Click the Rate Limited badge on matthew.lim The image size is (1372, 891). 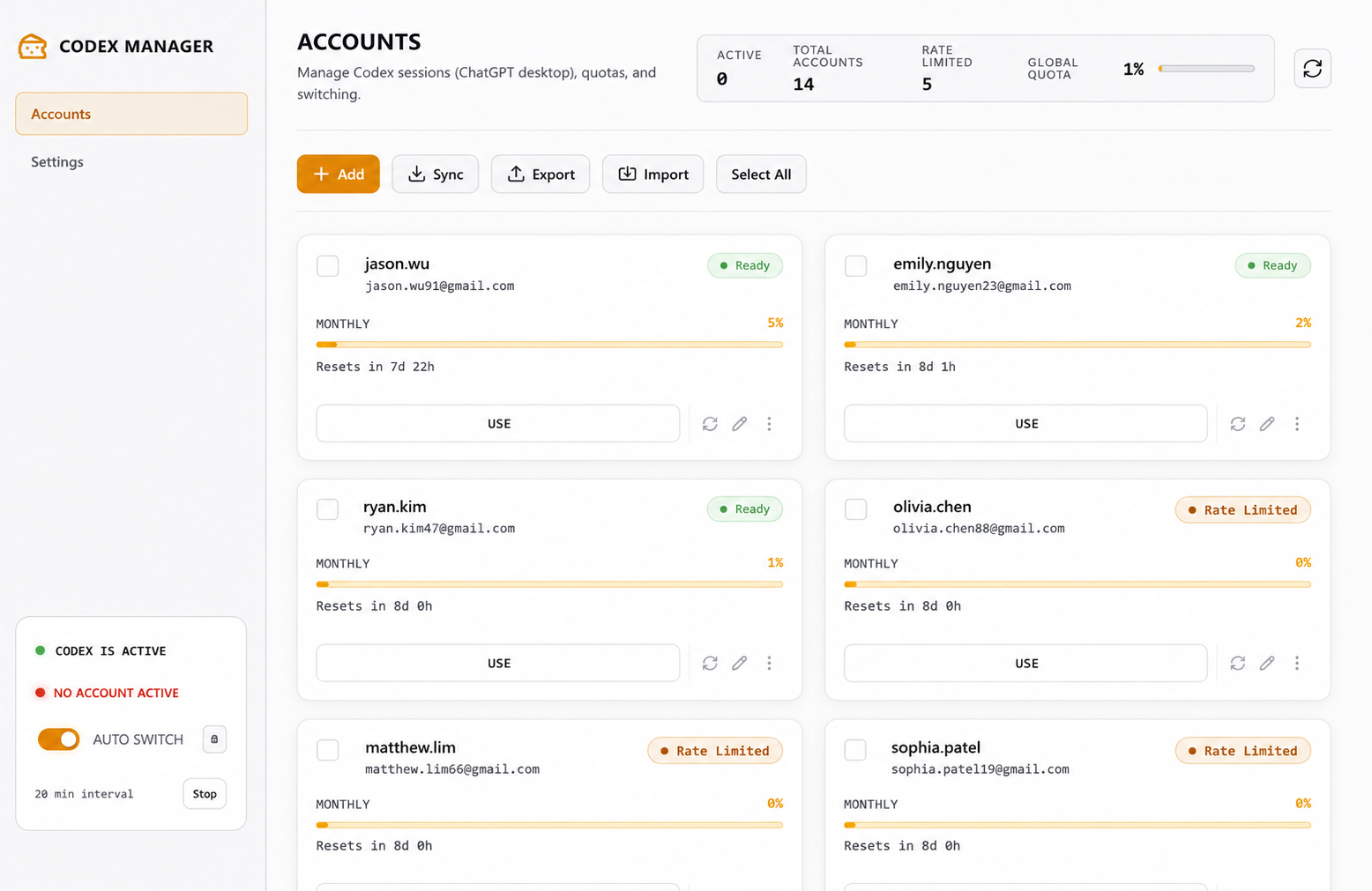point(715,751)
